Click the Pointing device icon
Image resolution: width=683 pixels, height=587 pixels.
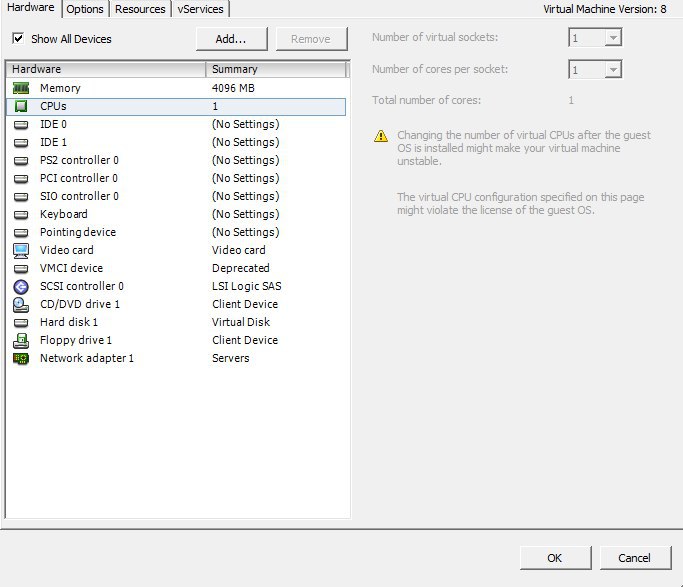(x=21, y=233)
